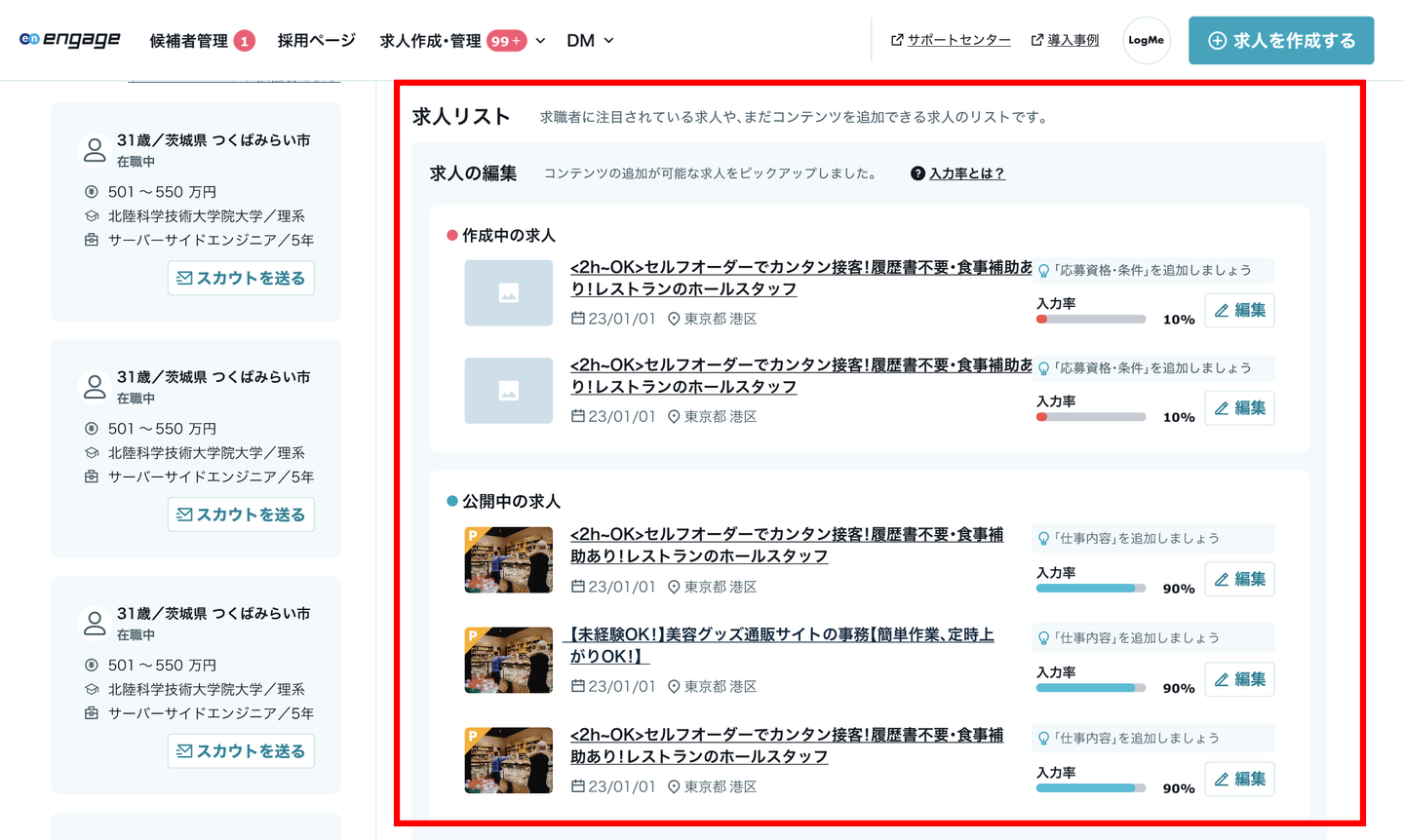Click the lightbulb hint icon on the last 公開中 job
This screenshot has height=840, width=1404.
click(x=1044, y=739)
